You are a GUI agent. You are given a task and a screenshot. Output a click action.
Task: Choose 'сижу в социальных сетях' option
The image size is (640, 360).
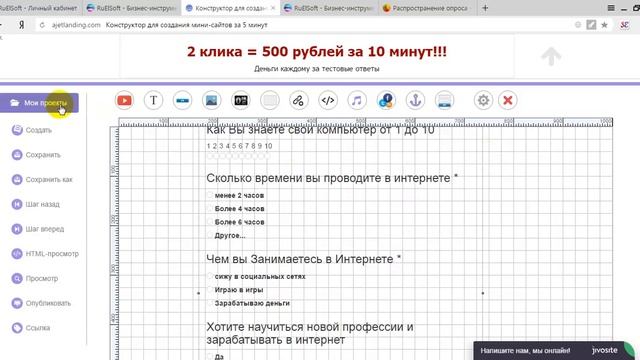pos(210,276)
